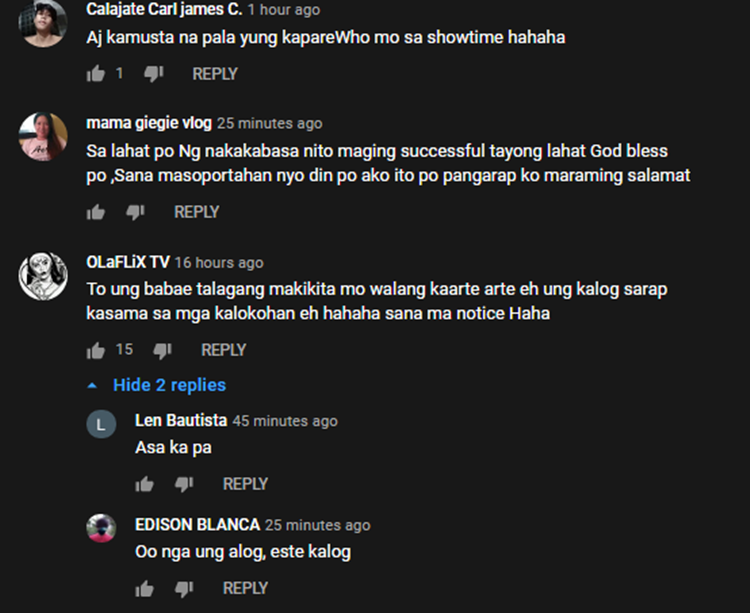Like OLaFLiX TV's comment
The height and width of the screenshot is (613, 750).
tap(96, 350)
